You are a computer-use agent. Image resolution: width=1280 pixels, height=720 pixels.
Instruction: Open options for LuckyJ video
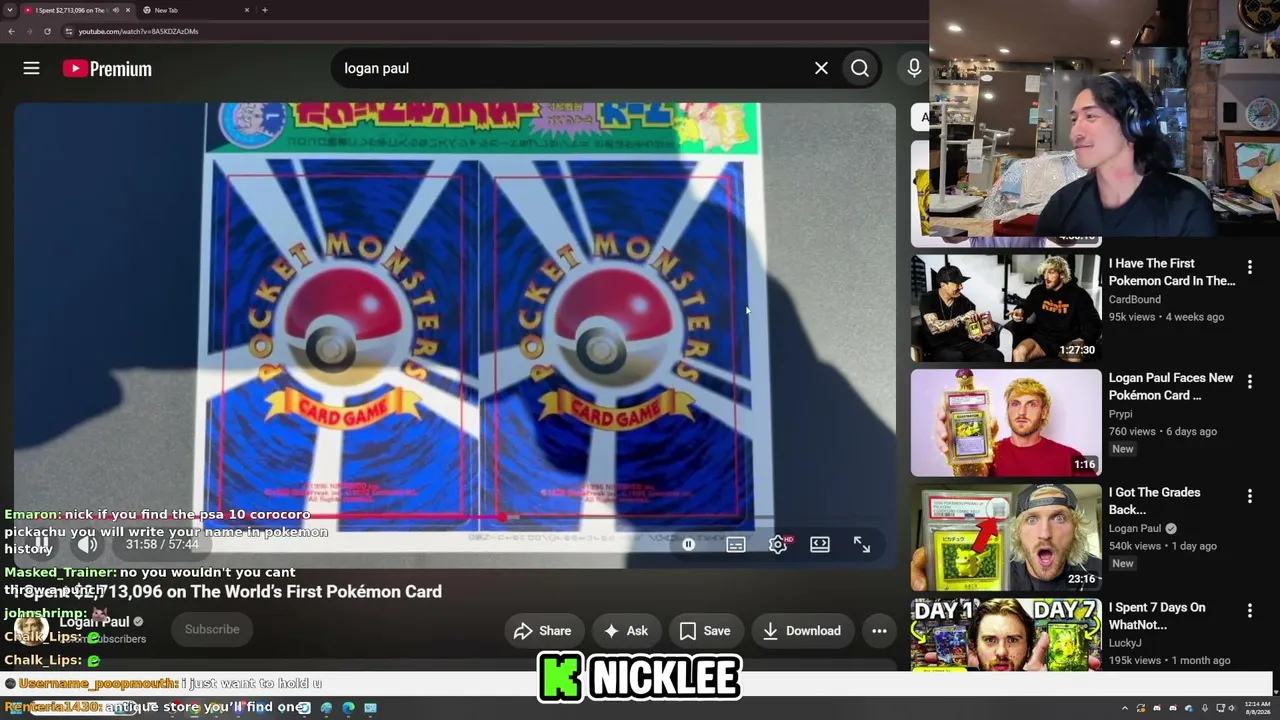click(1249, 611)
